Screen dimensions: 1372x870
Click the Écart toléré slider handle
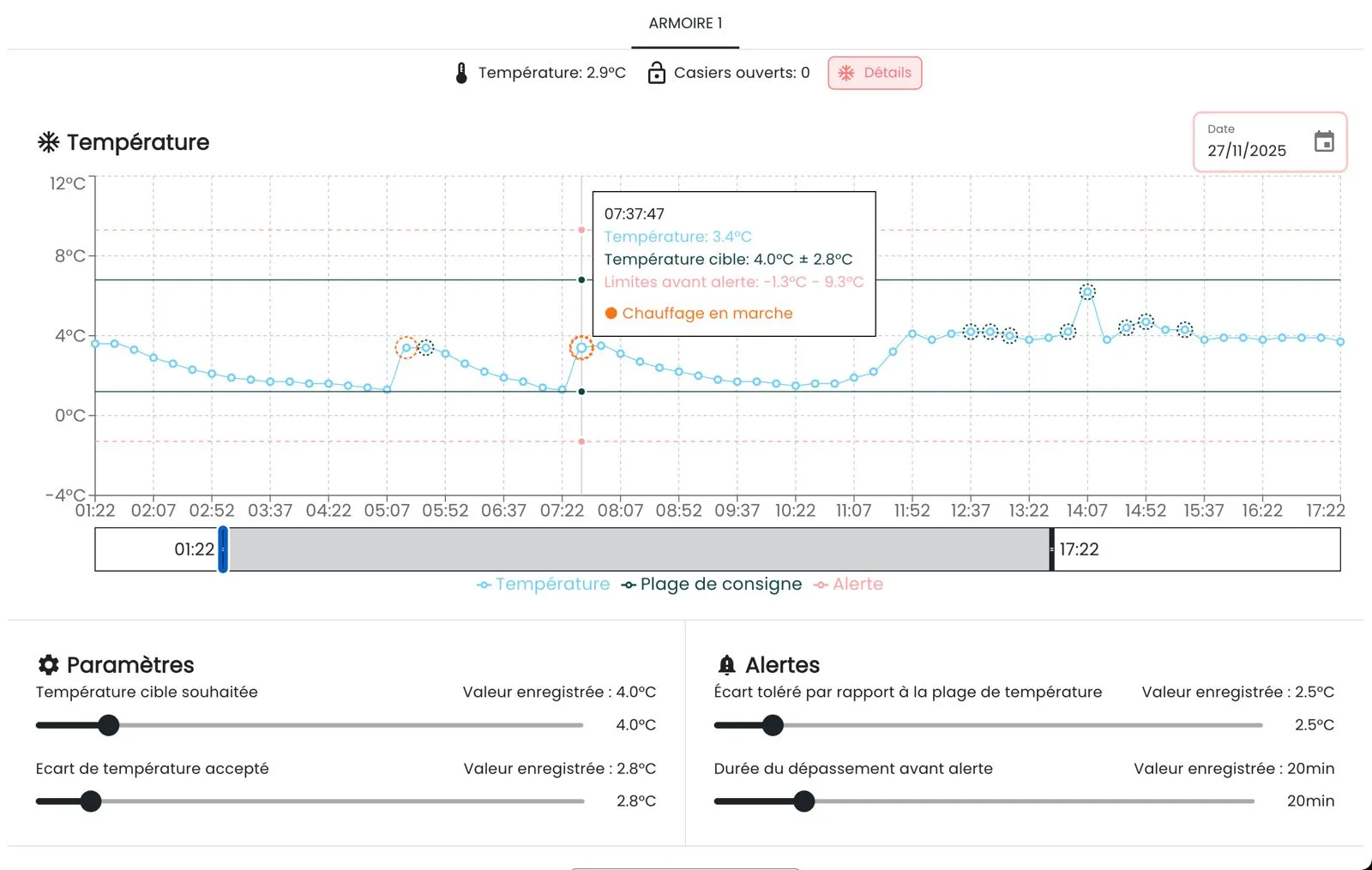(x=773, y=725)
